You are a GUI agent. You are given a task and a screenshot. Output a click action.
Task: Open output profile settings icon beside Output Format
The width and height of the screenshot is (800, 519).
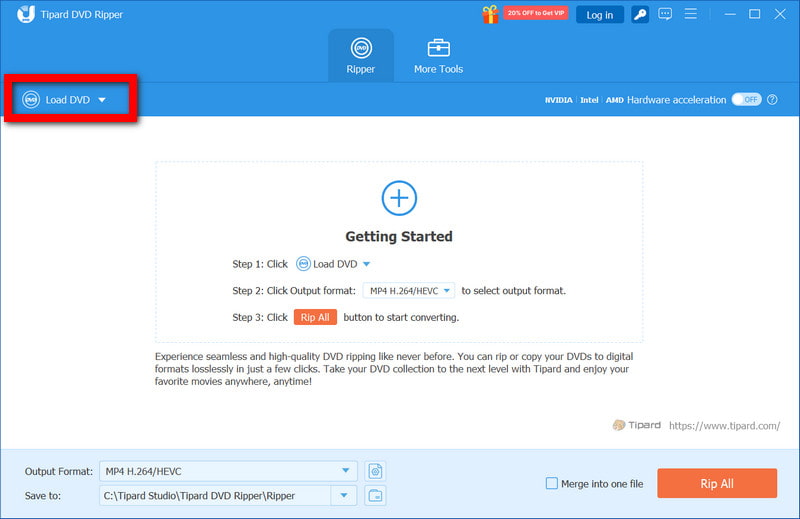375,471
